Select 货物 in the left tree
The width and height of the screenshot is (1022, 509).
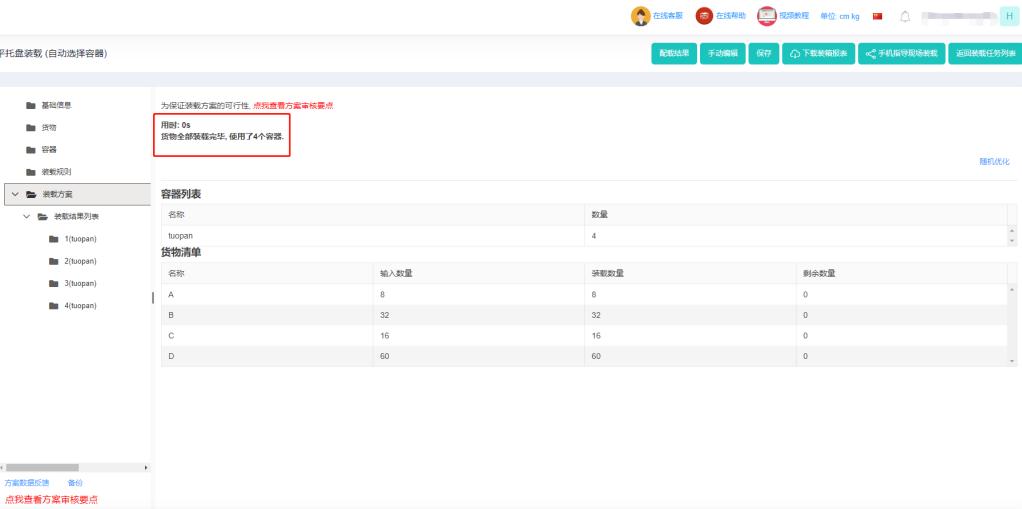pyautogui.click(x=48, y=127)
